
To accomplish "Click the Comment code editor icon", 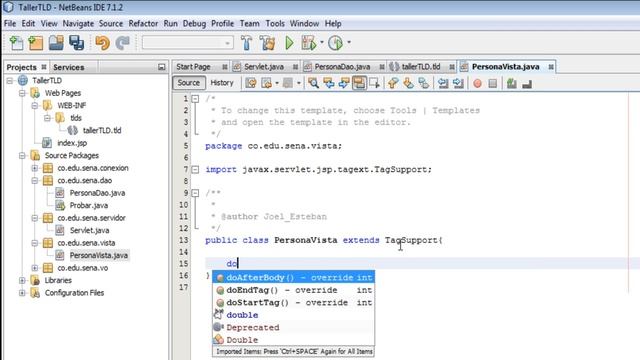I will point(511,83).
